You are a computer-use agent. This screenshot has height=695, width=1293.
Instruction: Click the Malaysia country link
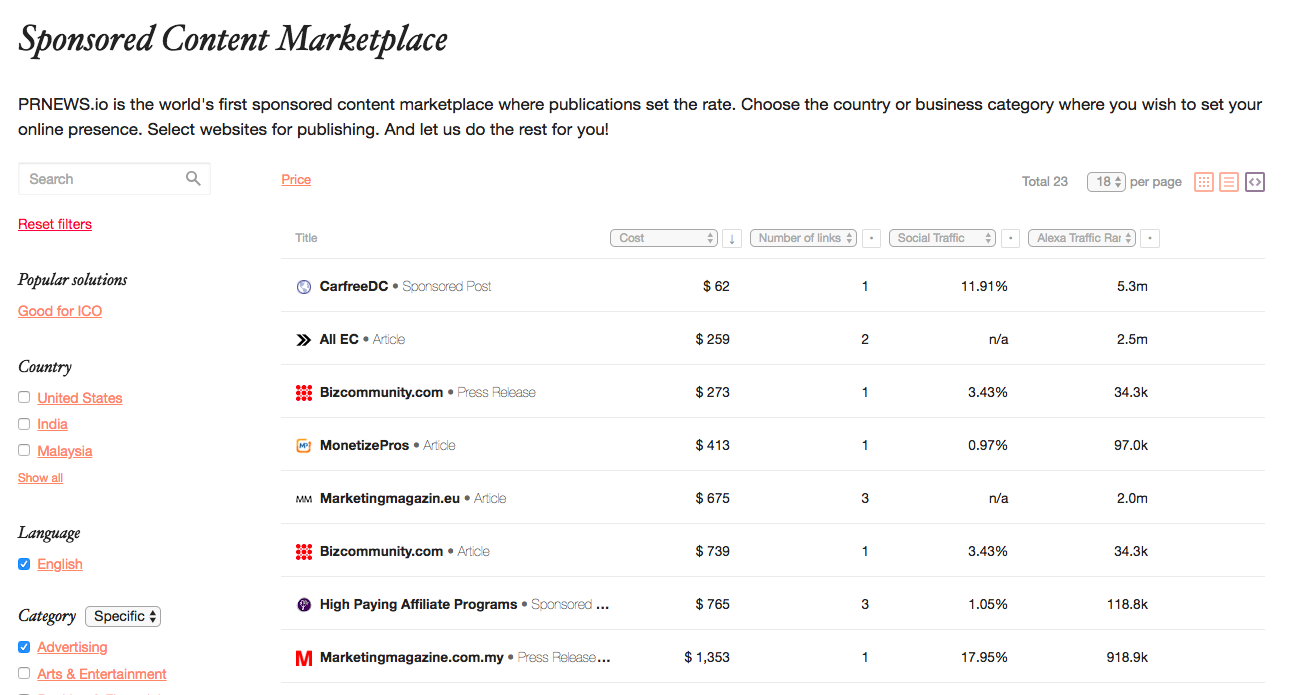[65, 451]
